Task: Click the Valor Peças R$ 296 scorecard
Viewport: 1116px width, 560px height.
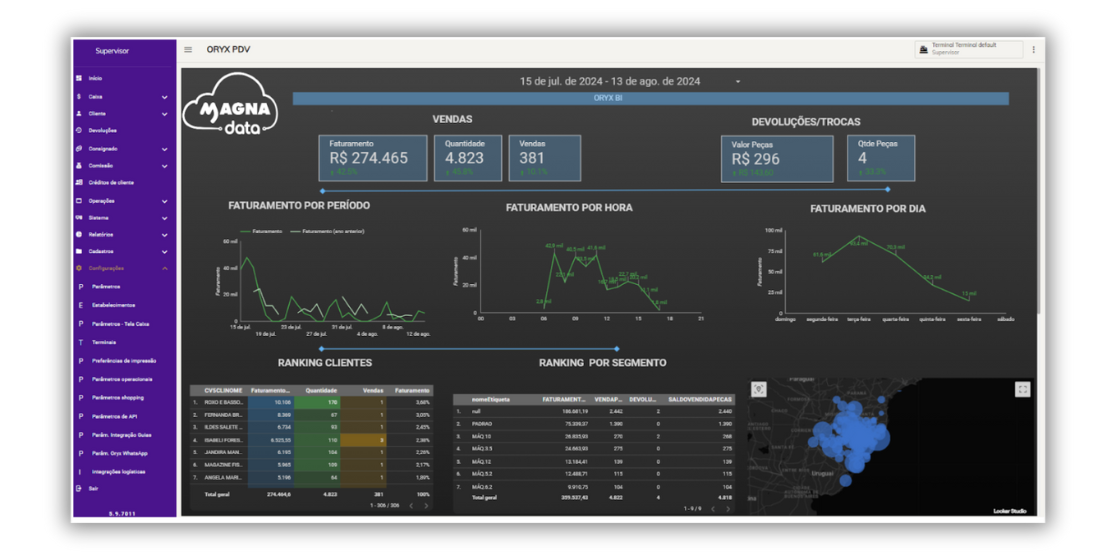Action: (x=777, y=159)
